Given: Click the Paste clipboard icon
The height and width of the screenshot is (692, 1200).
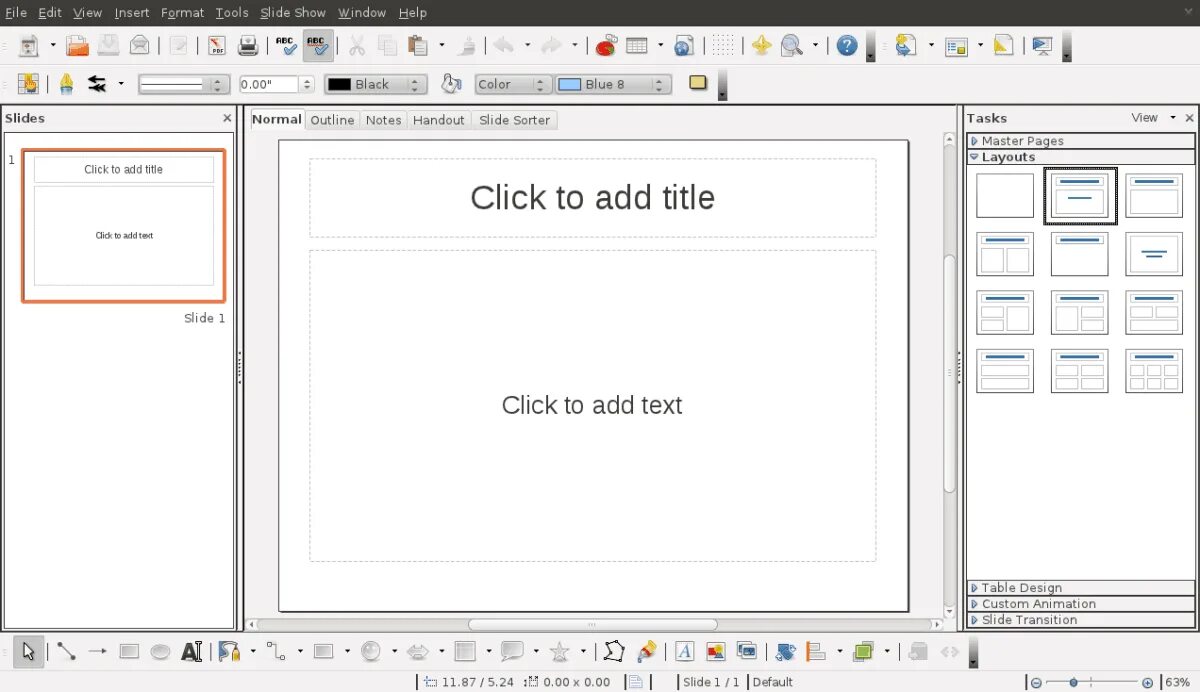Looking at the screenshot, I should tap(418, 46).
